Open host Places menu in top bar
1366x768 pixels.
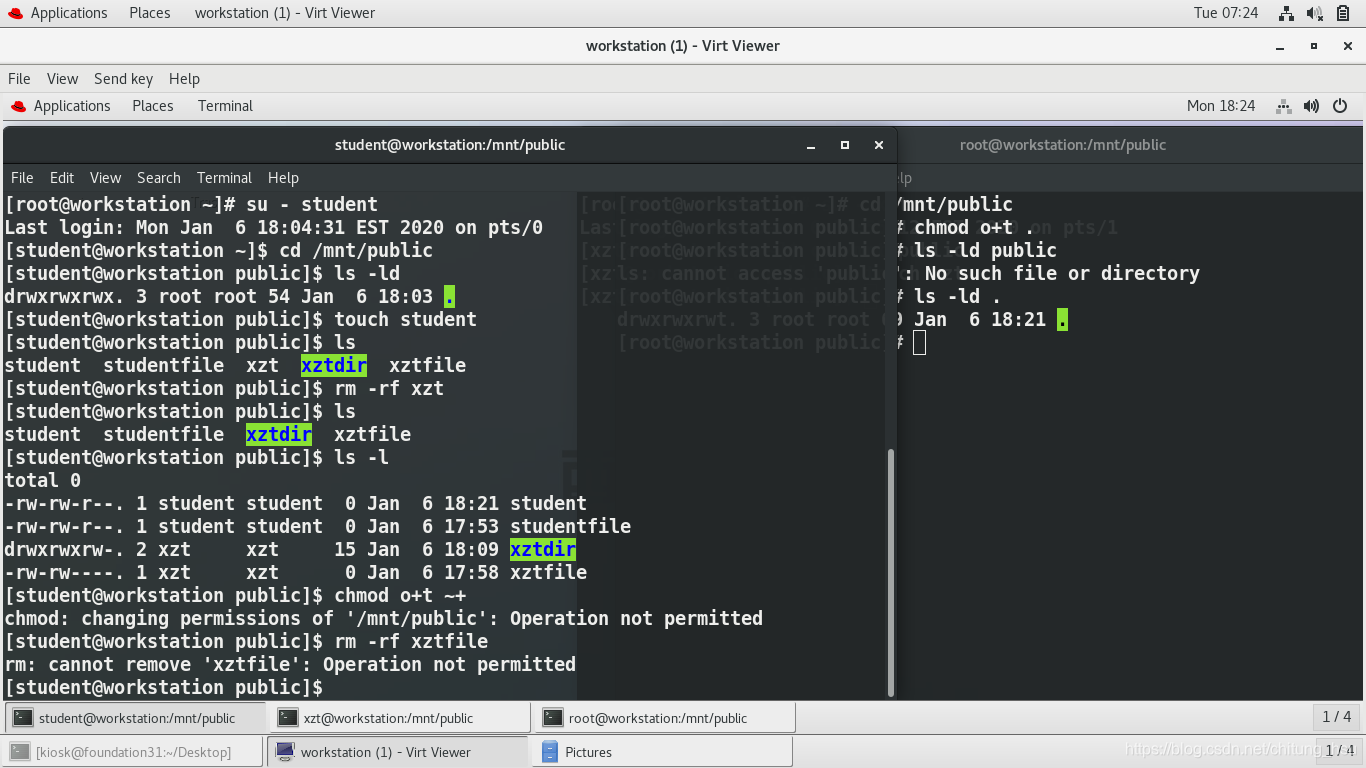pyautogui.click(x=149, y=13)
